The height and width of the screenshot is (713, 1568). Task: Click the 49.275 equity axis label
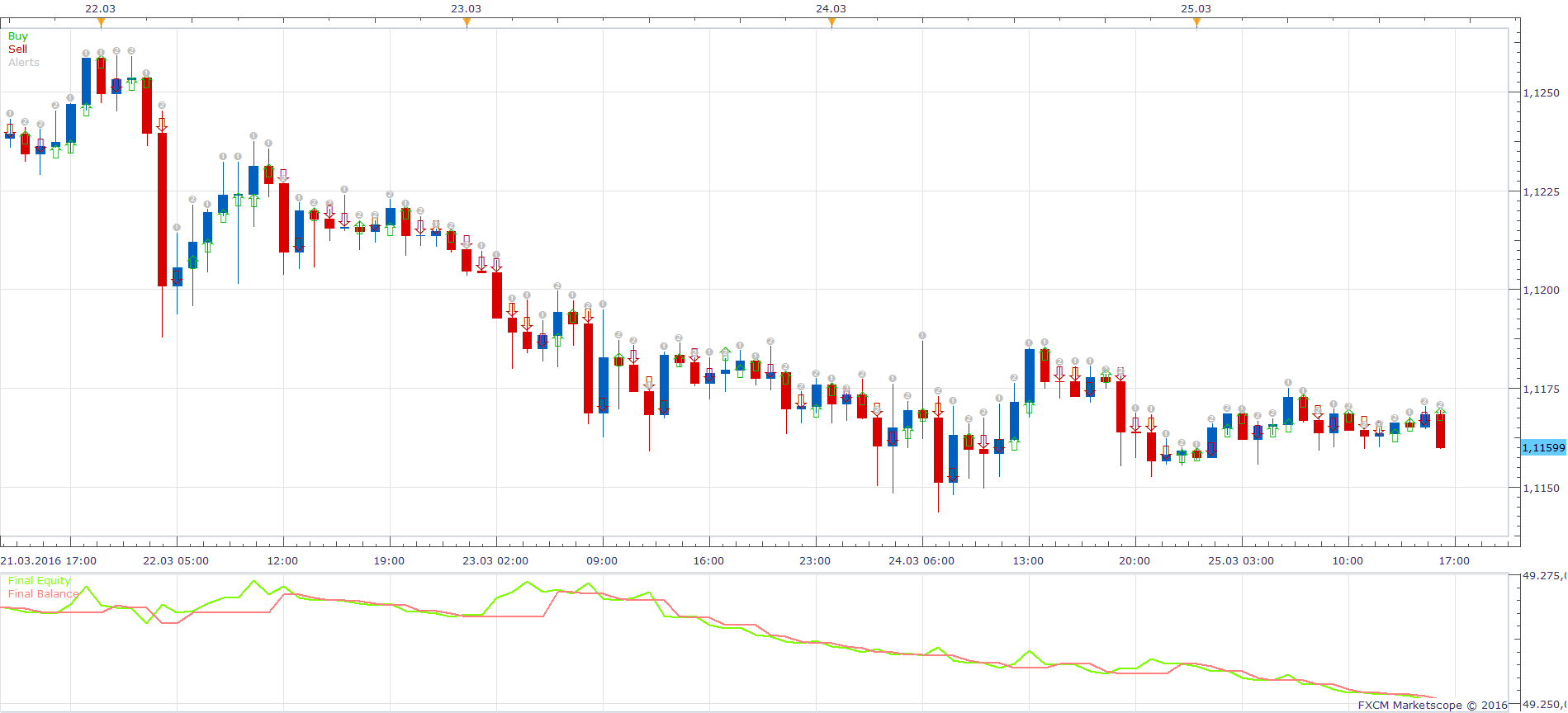1544,576
